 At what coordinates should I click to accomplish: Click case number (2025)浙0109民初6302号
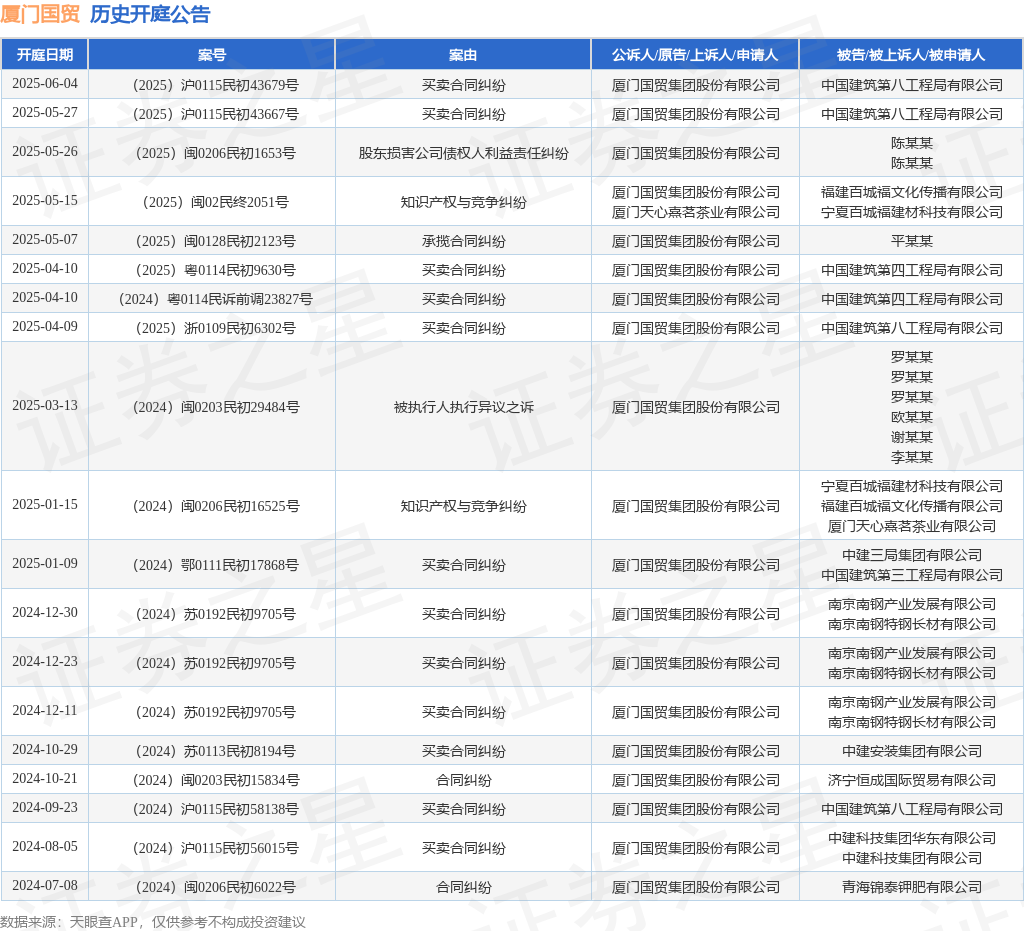pyautogui.click(x=216, y=328)
